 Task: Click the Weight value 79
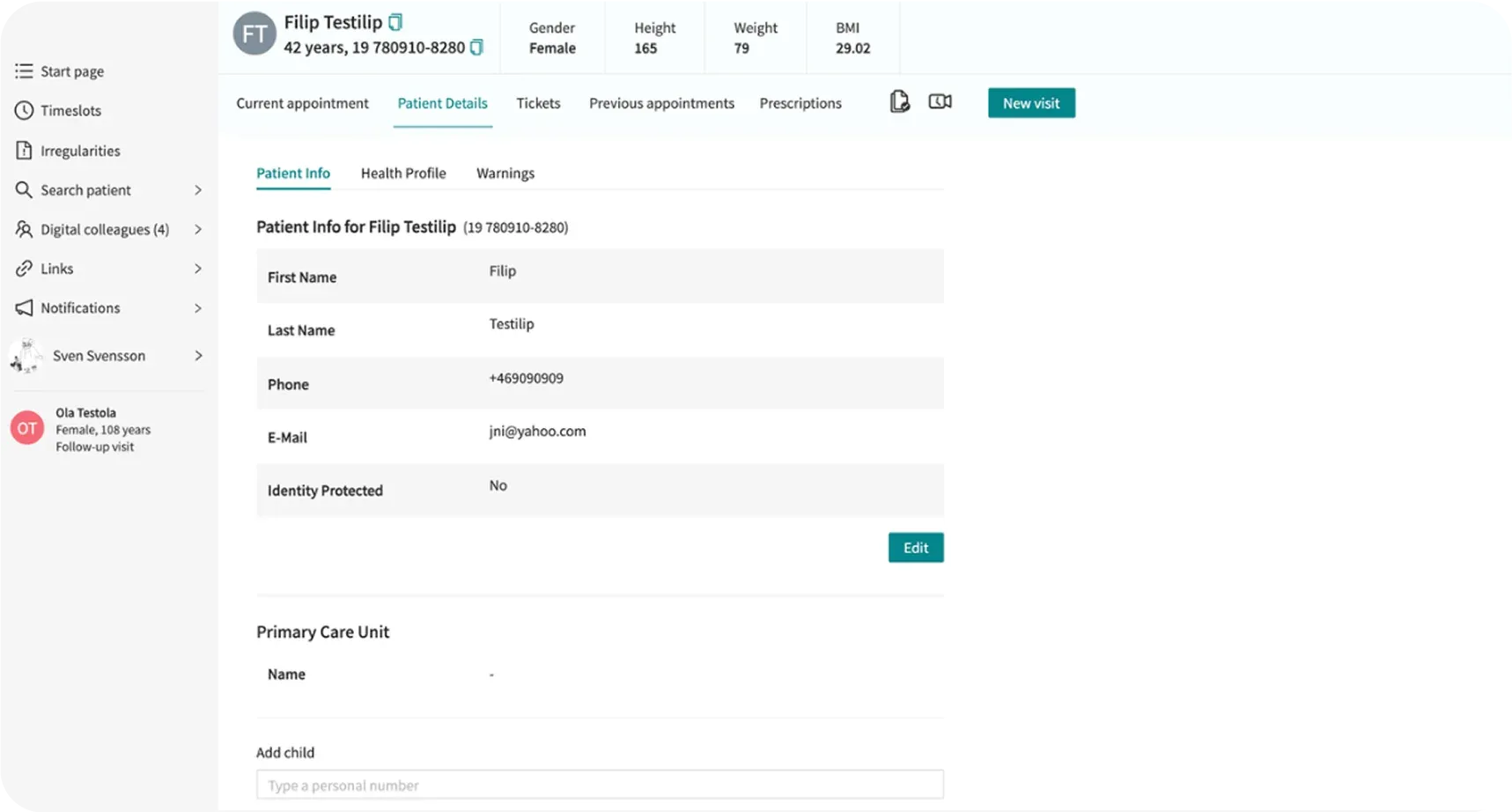coord(741,48)
